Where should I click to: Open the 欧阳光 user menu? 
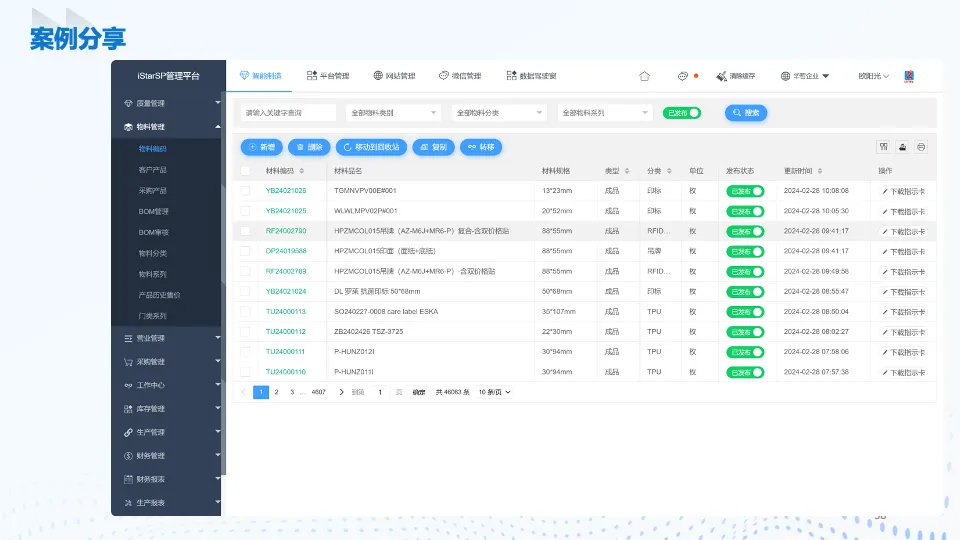pos(874,76)
